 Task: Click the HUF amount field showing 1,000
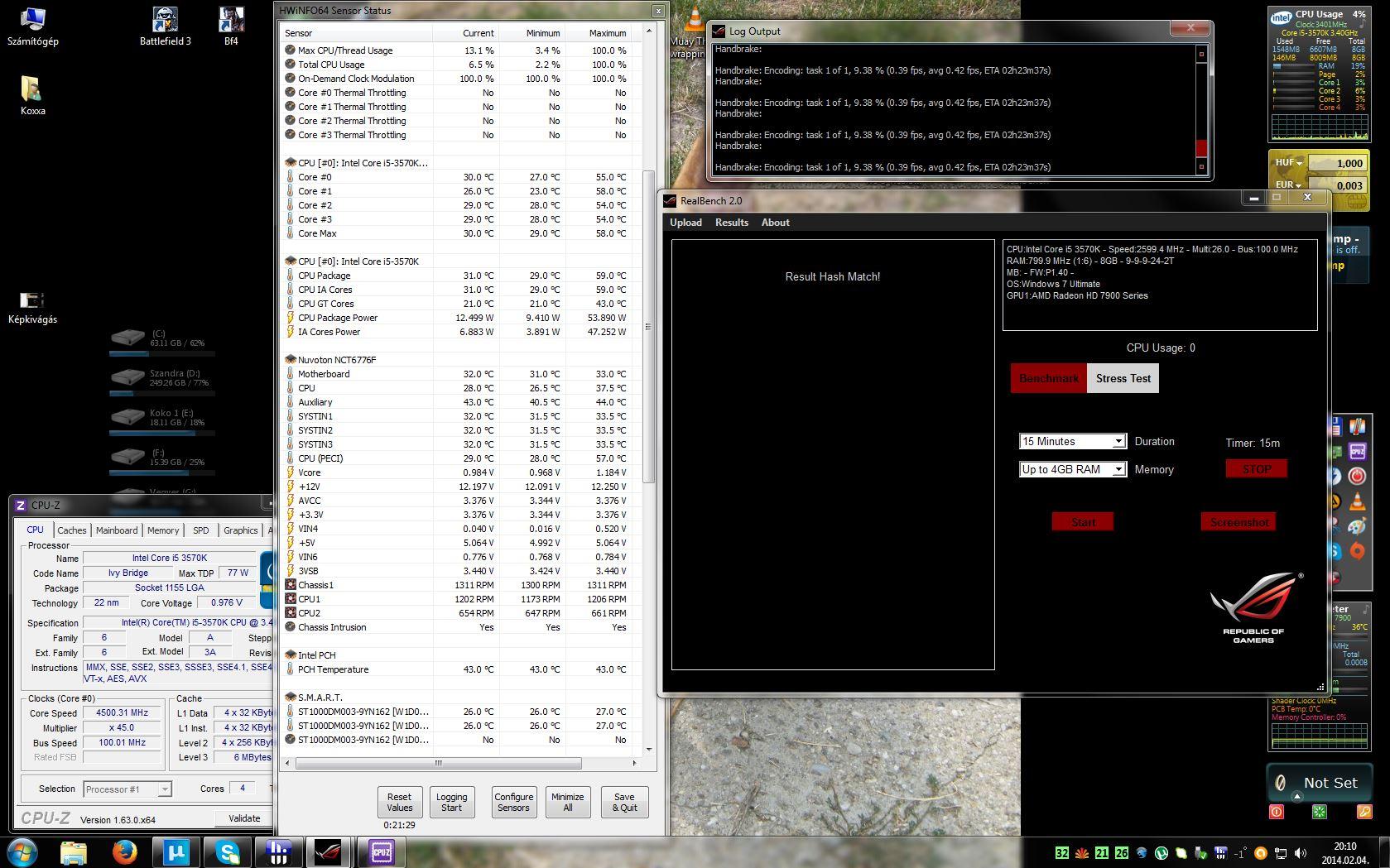[x=1336, y=163]
